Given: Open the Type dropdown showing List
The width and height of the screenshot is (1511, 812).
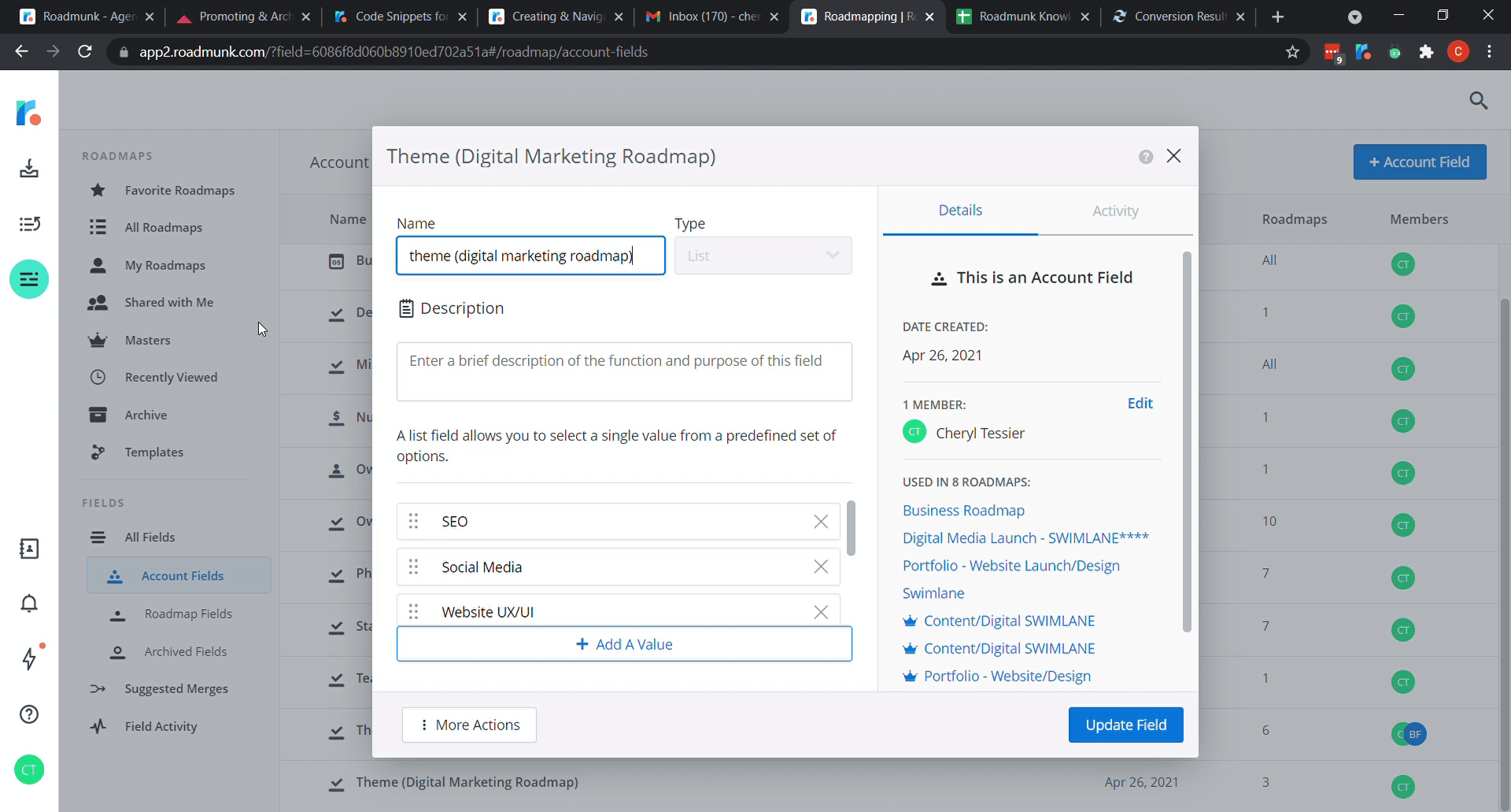Looking at the screenshot, I should point(763,256).
